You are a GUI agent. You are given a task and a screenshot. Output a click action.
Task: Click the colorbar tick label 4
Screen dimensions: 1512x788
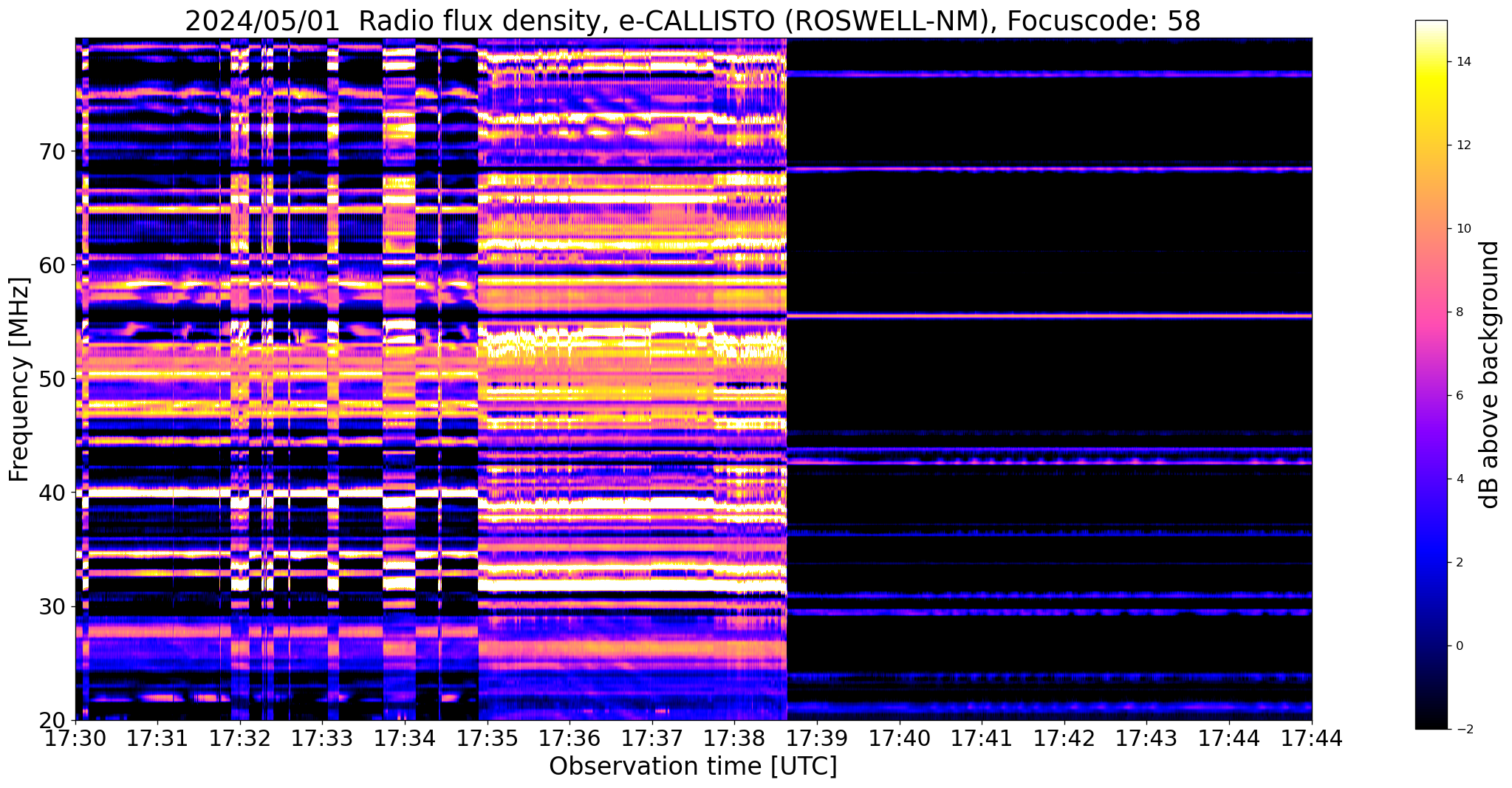1458,479
